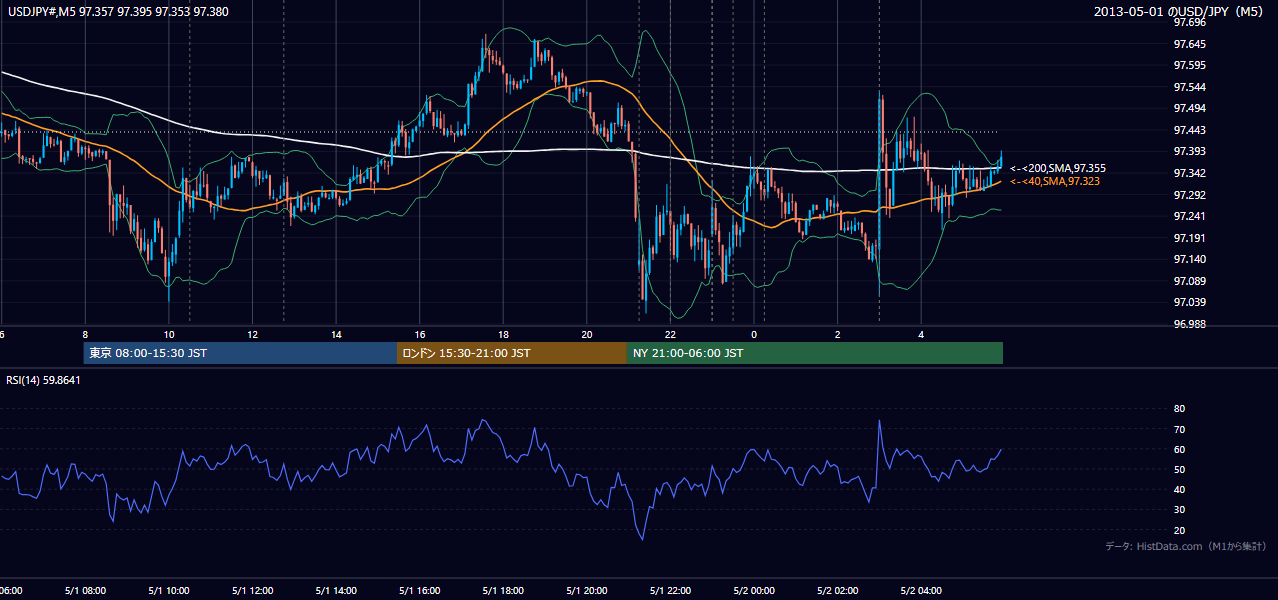Click price axis label 97.241

tap(1190, 216)
